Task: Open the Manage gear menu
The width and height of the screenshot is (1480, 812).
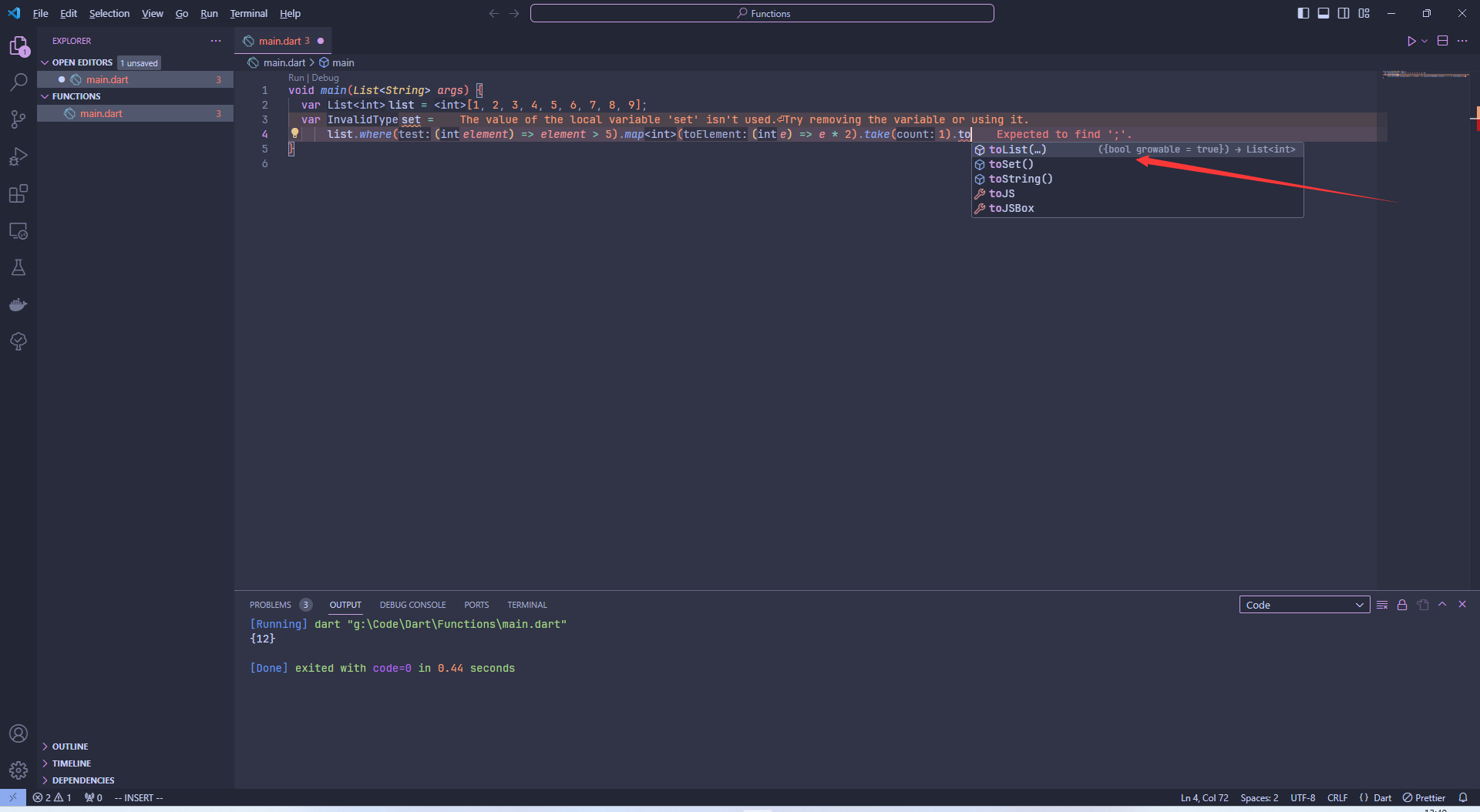Action: (18, 770)
